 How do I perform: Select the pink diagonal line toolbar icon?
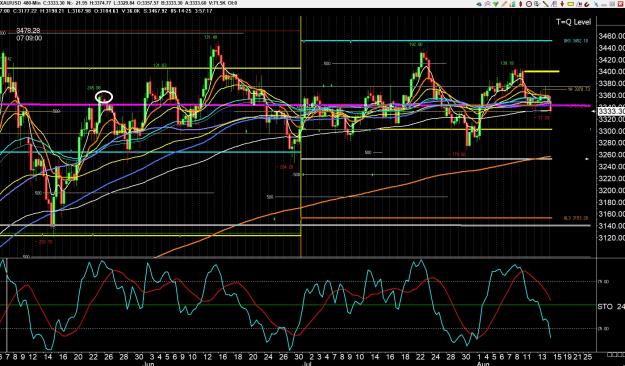[x=504, y=4]
